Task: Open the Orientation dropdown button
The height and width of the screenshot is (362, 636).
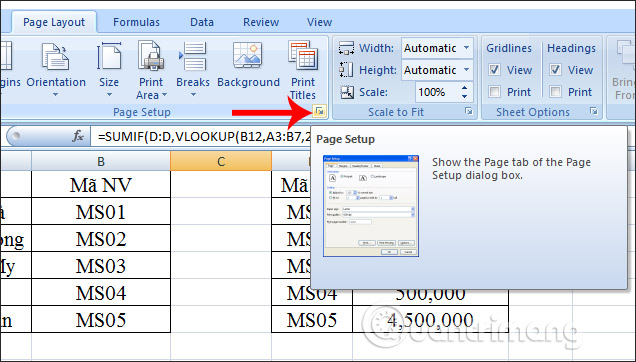Action: 56,70
